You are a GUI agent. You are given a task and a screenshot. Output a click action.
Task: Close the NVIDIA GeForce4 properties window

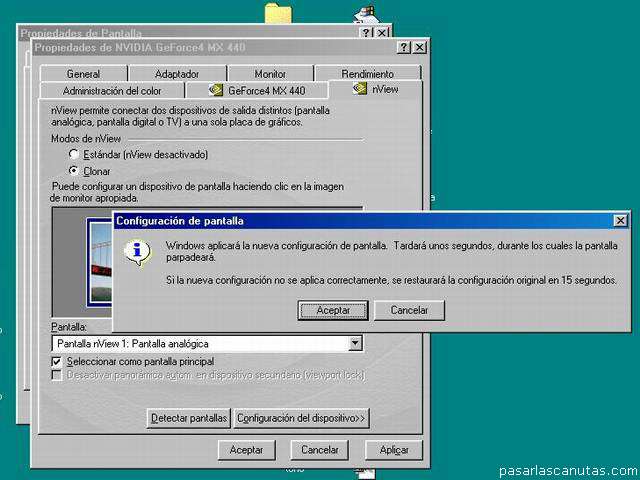419,48
